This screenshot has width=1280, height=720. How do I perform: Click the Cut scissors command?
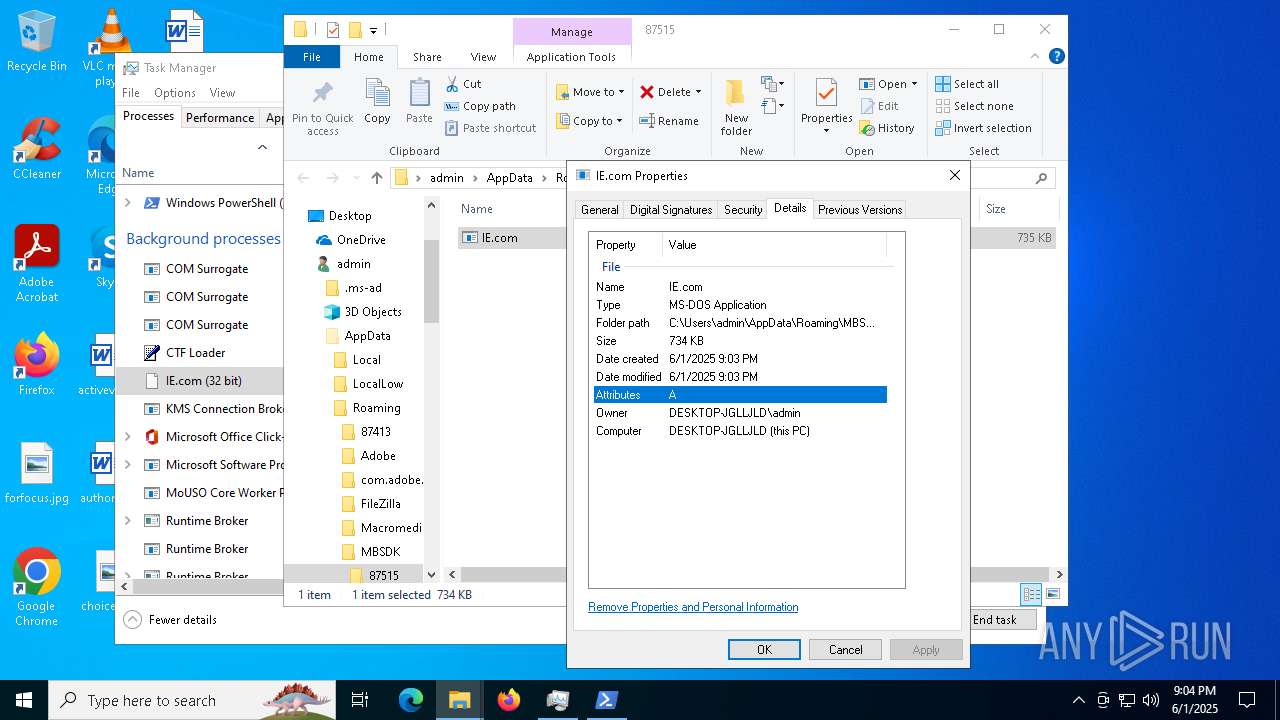464,84
